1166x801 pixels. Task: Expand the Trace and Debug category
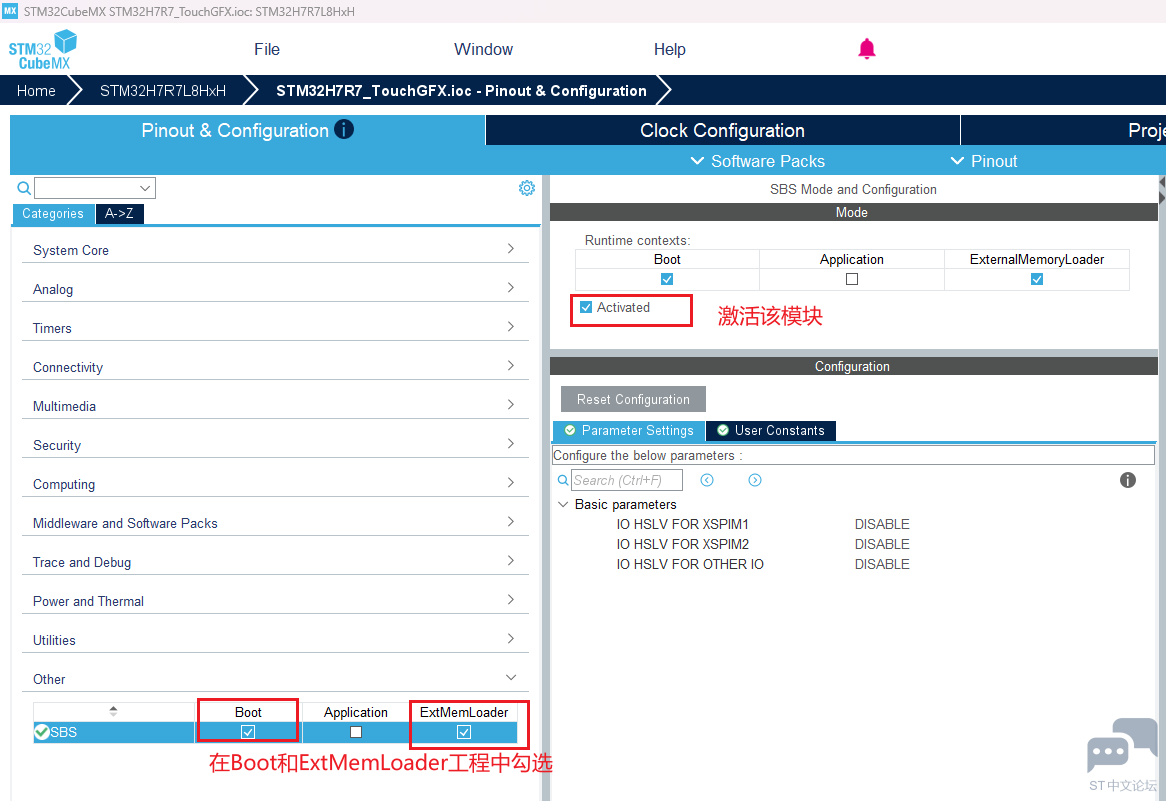coord(275,562)
